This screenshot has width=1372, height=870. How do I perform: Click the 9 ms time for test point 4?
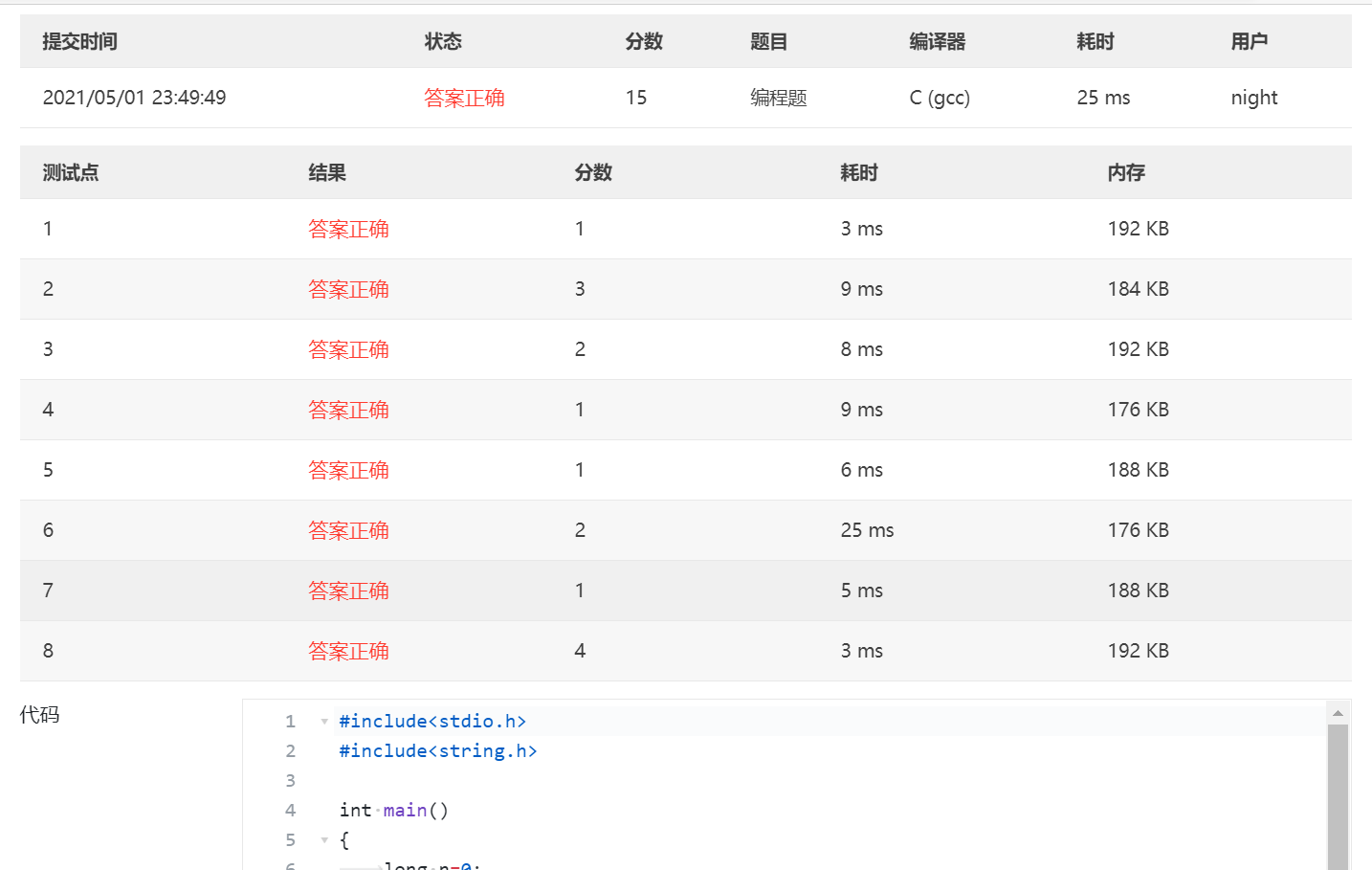tap(862, 410)
